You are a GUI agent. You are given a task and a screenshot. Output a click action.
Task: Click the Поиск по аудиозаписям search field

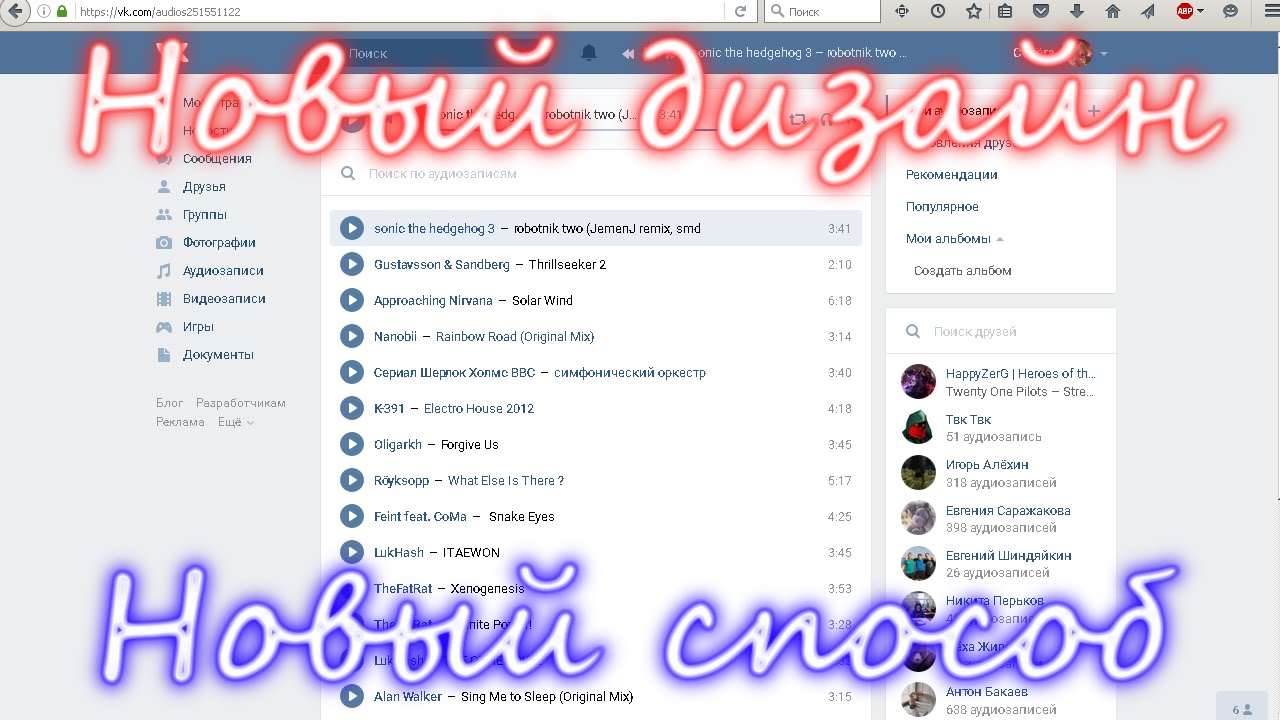coord(596,173)
